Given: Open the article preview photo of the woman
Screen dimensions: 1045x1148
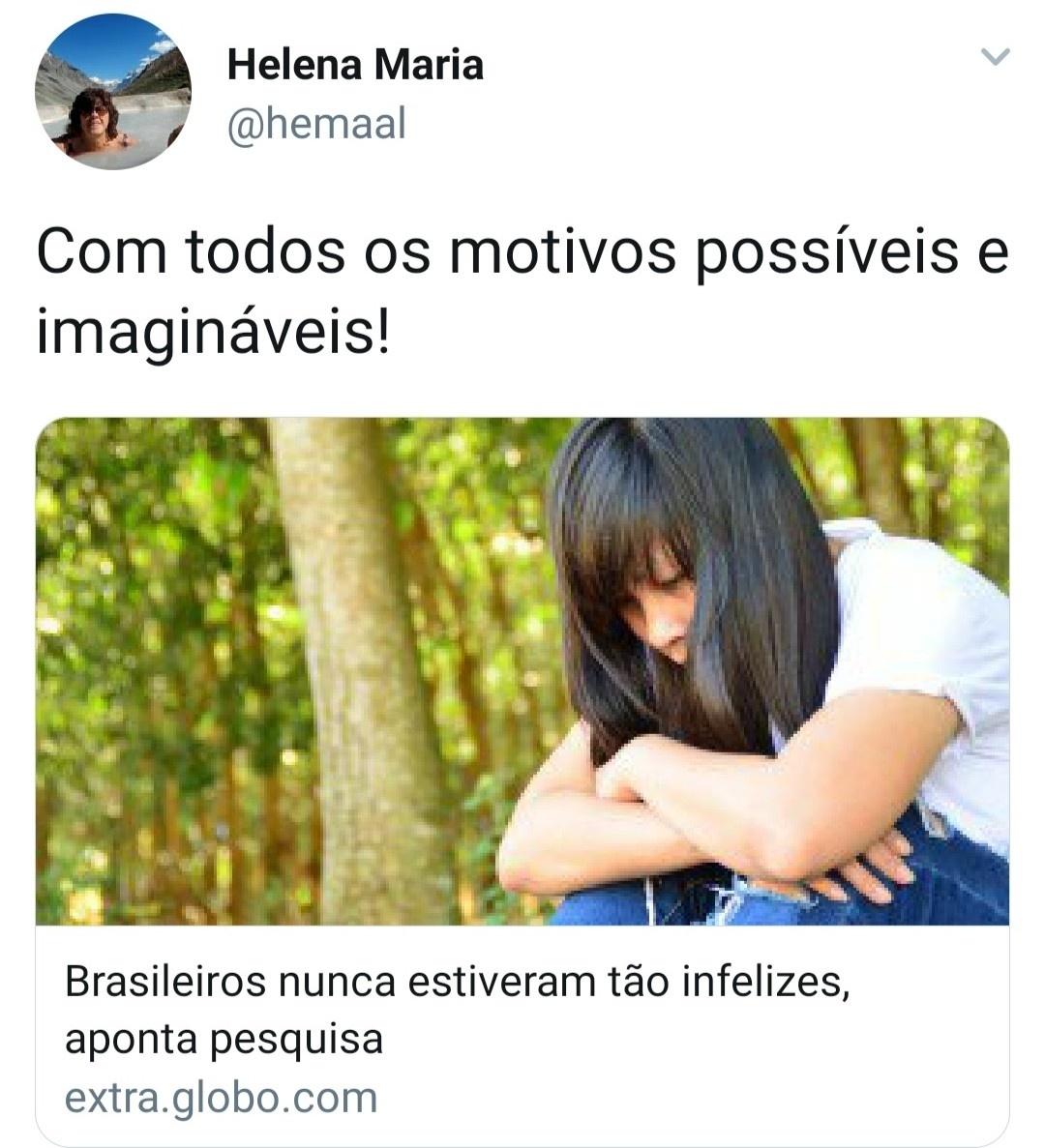Looking at the screenshot, I should (x=522, y=670).
